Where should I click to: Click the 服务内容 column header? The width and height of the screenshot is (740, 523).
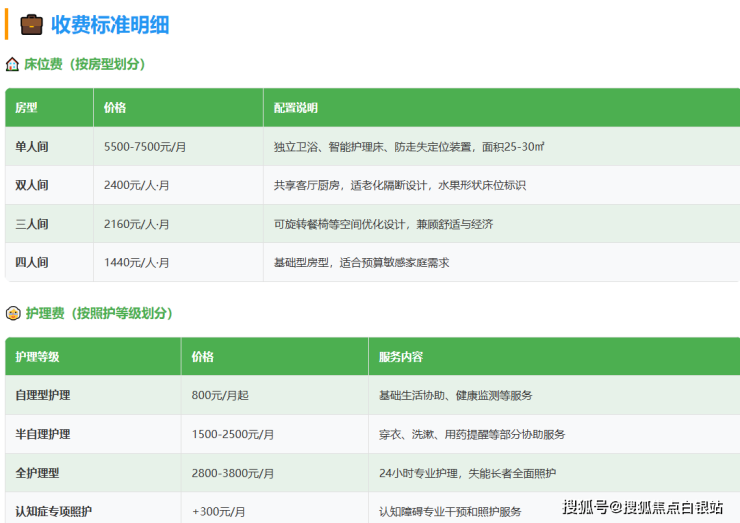[401, 357]
